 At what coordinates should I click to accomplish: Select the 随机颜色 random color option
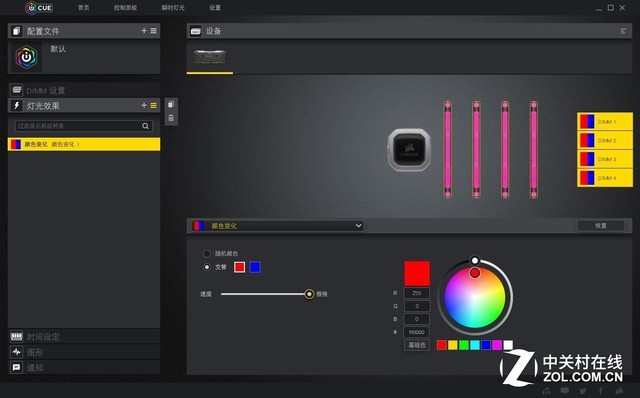tap(207, 253)
